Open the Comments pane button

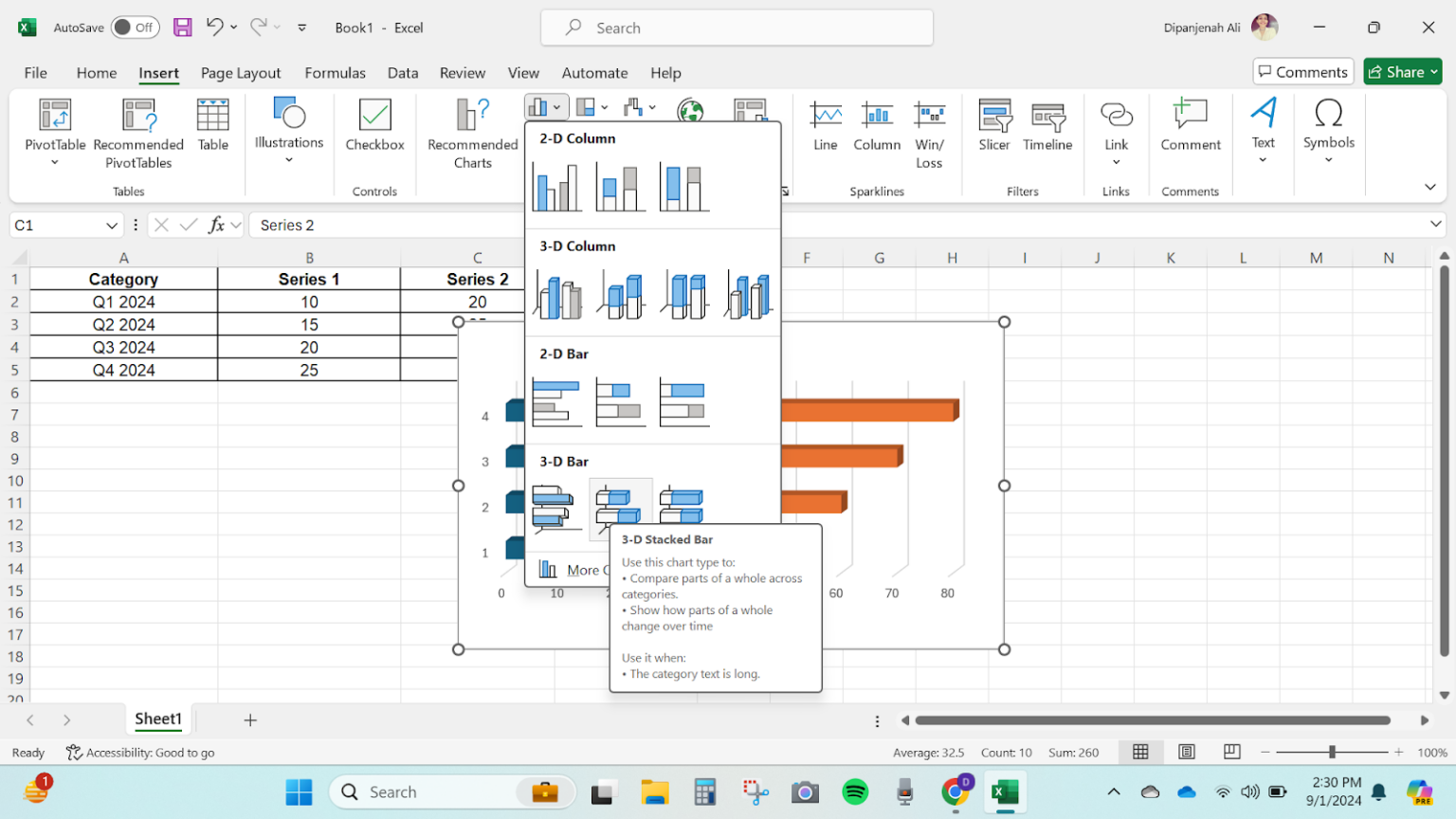(1302, 72)
